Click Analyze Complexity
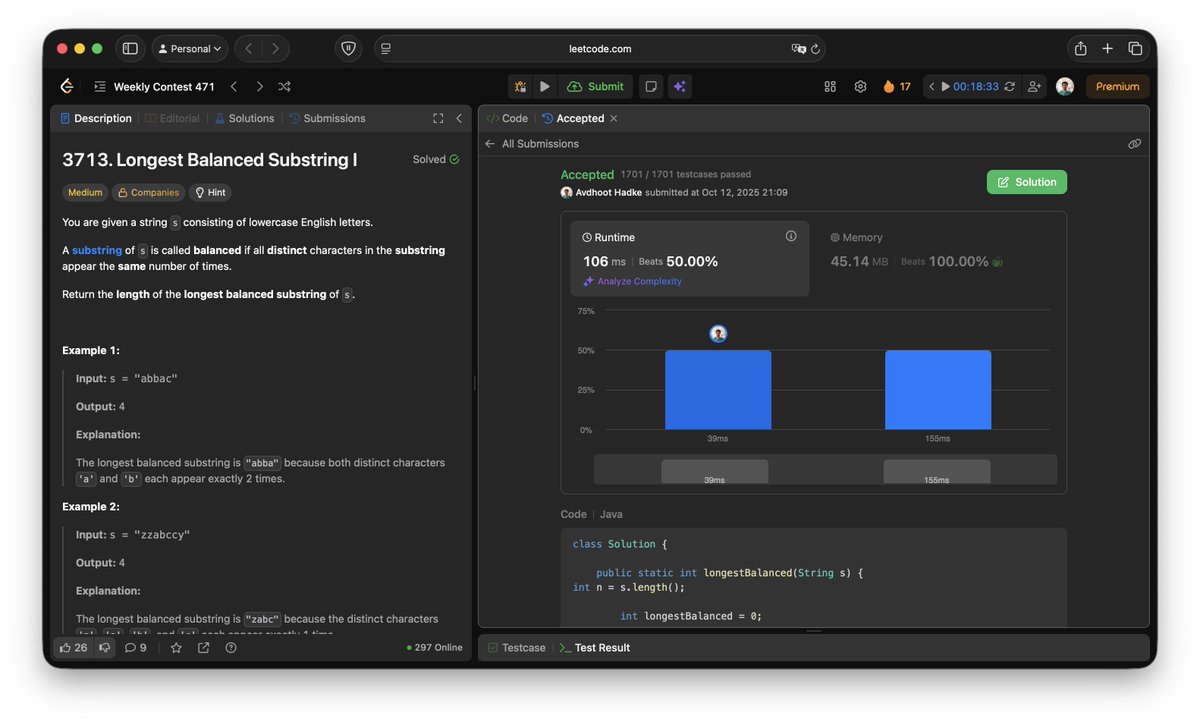 coord(632,282)
